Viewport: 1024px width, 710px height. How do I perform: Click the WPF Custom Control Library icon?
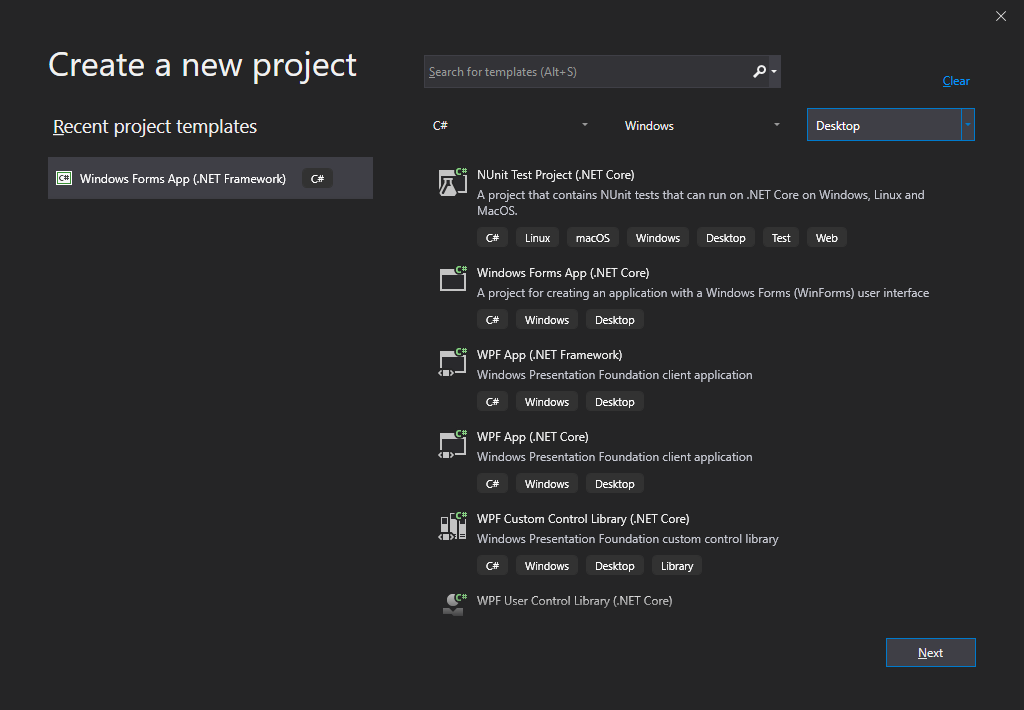click(x=453, y=526)
